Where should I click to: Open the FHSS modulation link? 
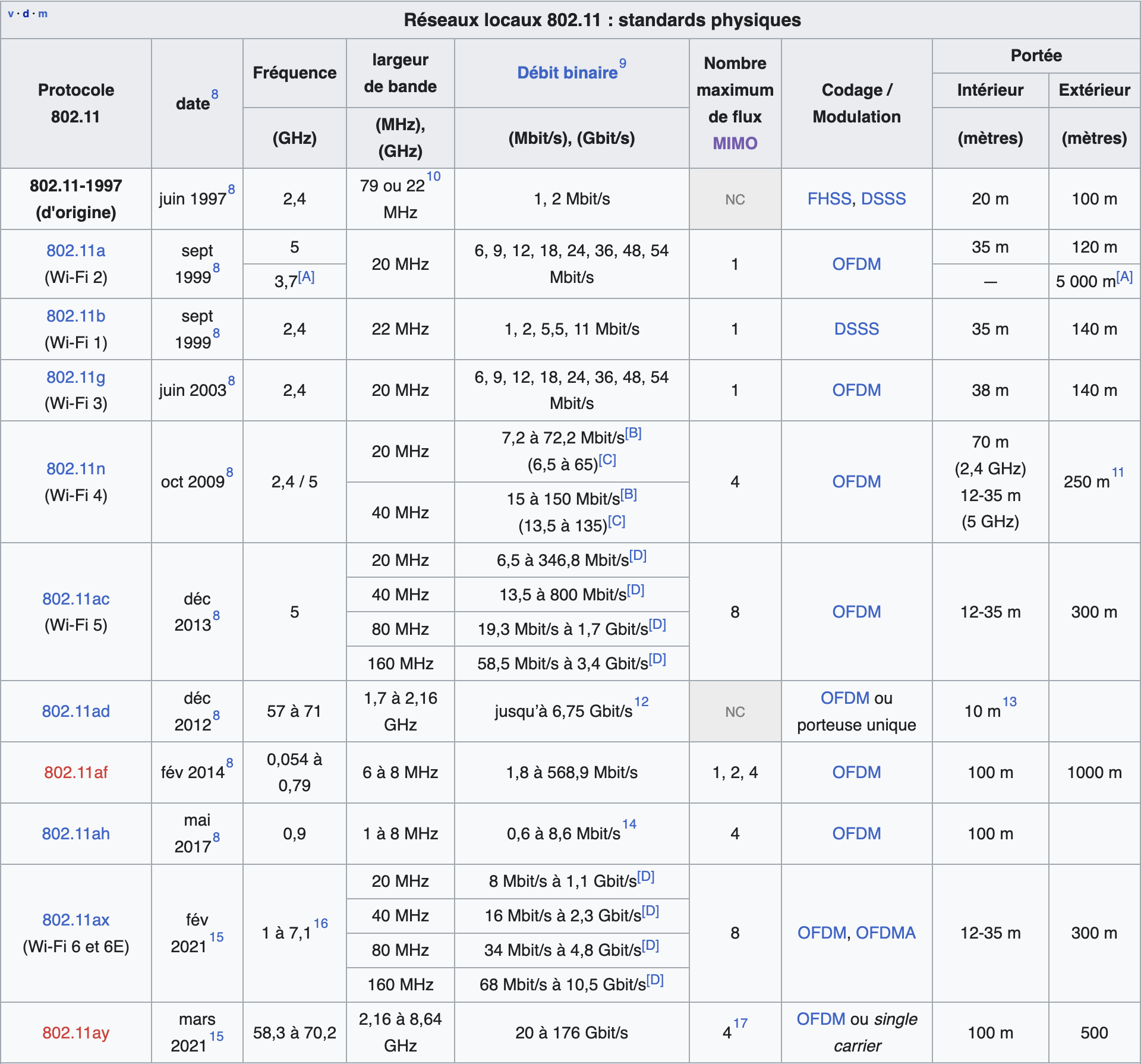(x=830, y=199)
